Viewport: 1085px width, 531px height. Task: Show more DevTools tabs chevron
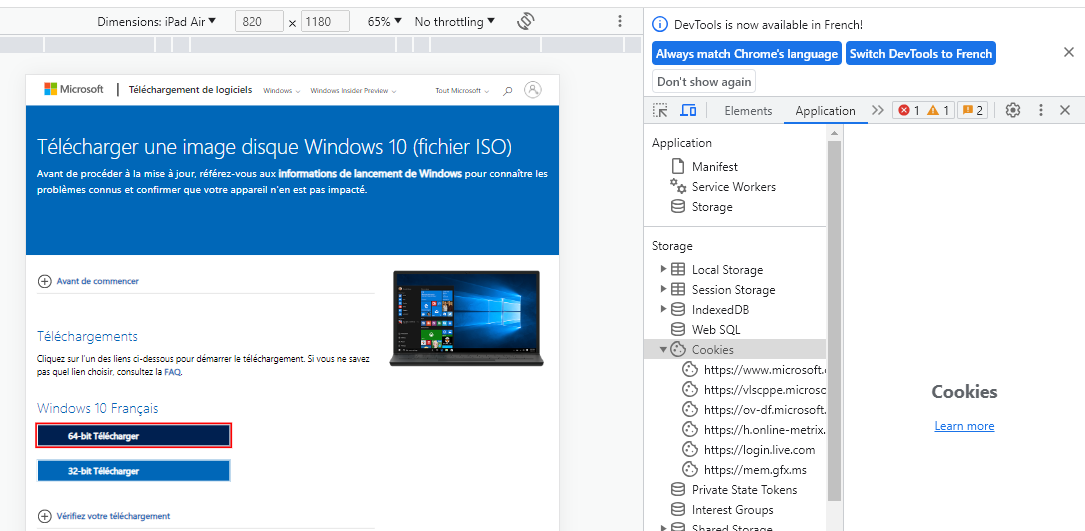pyautogui.click(x=878, y=110)
